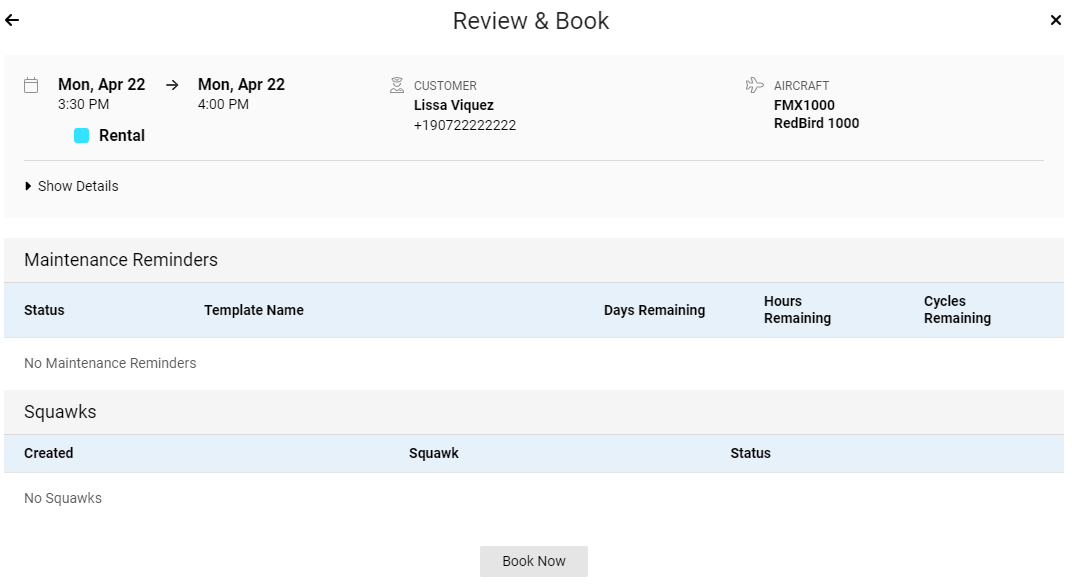The height and width of the screenshot is (585, 1072).
Task: Click the back arrow icon
Action: [x=12, y=20]
